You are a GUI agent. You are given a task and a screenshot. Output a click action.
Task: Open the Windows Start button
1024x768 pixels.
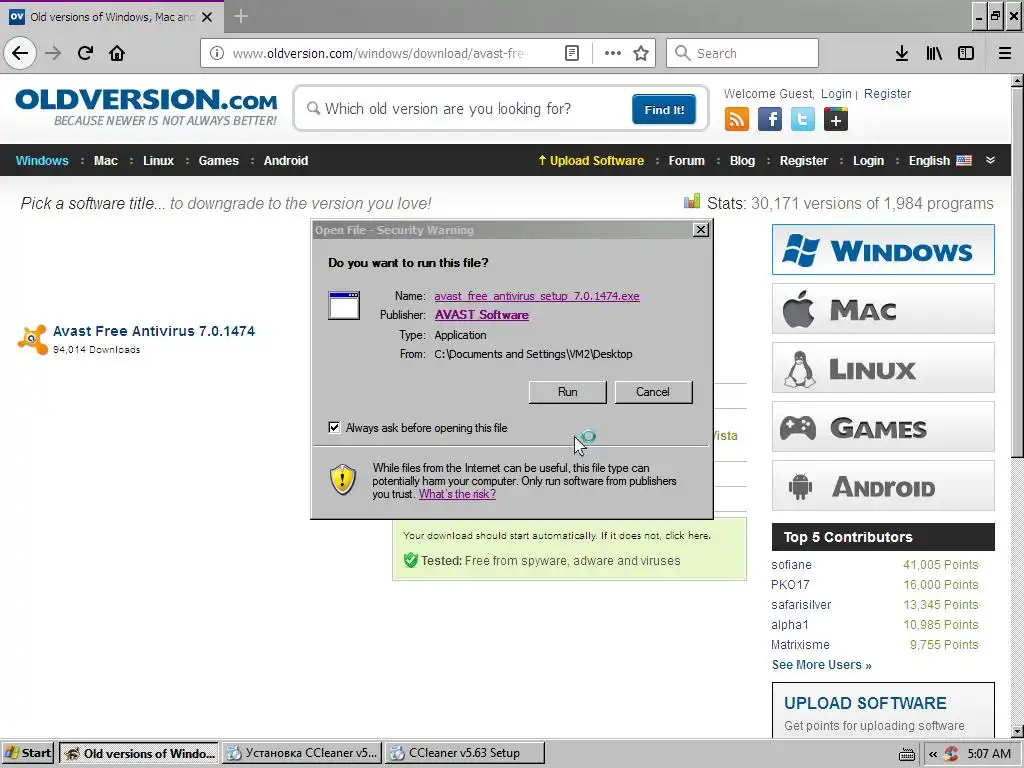coord(27,754)
